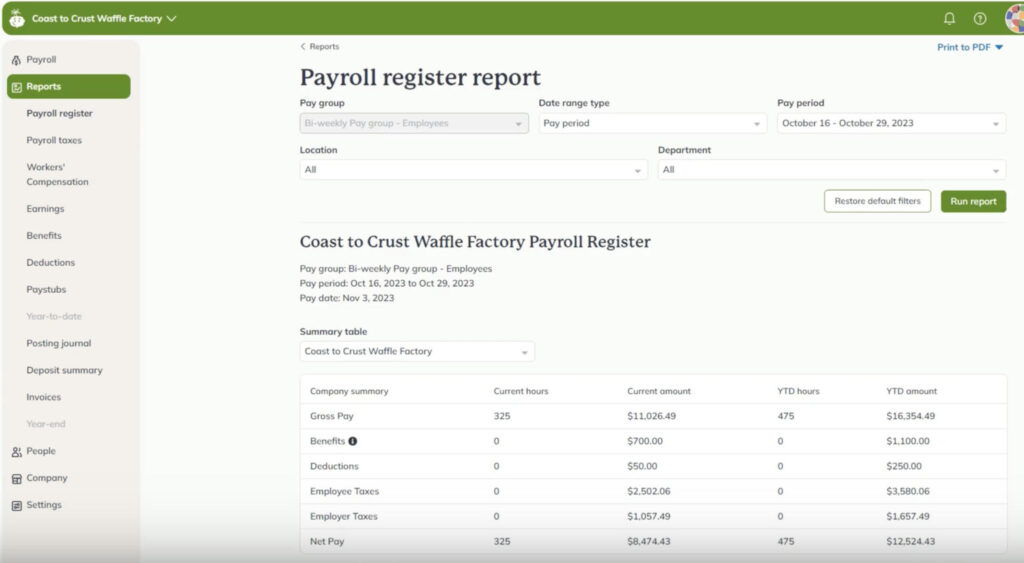This screenshot has height=563, width=1024.
Task: Open Paystubs report from sidebar
Action: pyautogui.click(x=46, y=290)
